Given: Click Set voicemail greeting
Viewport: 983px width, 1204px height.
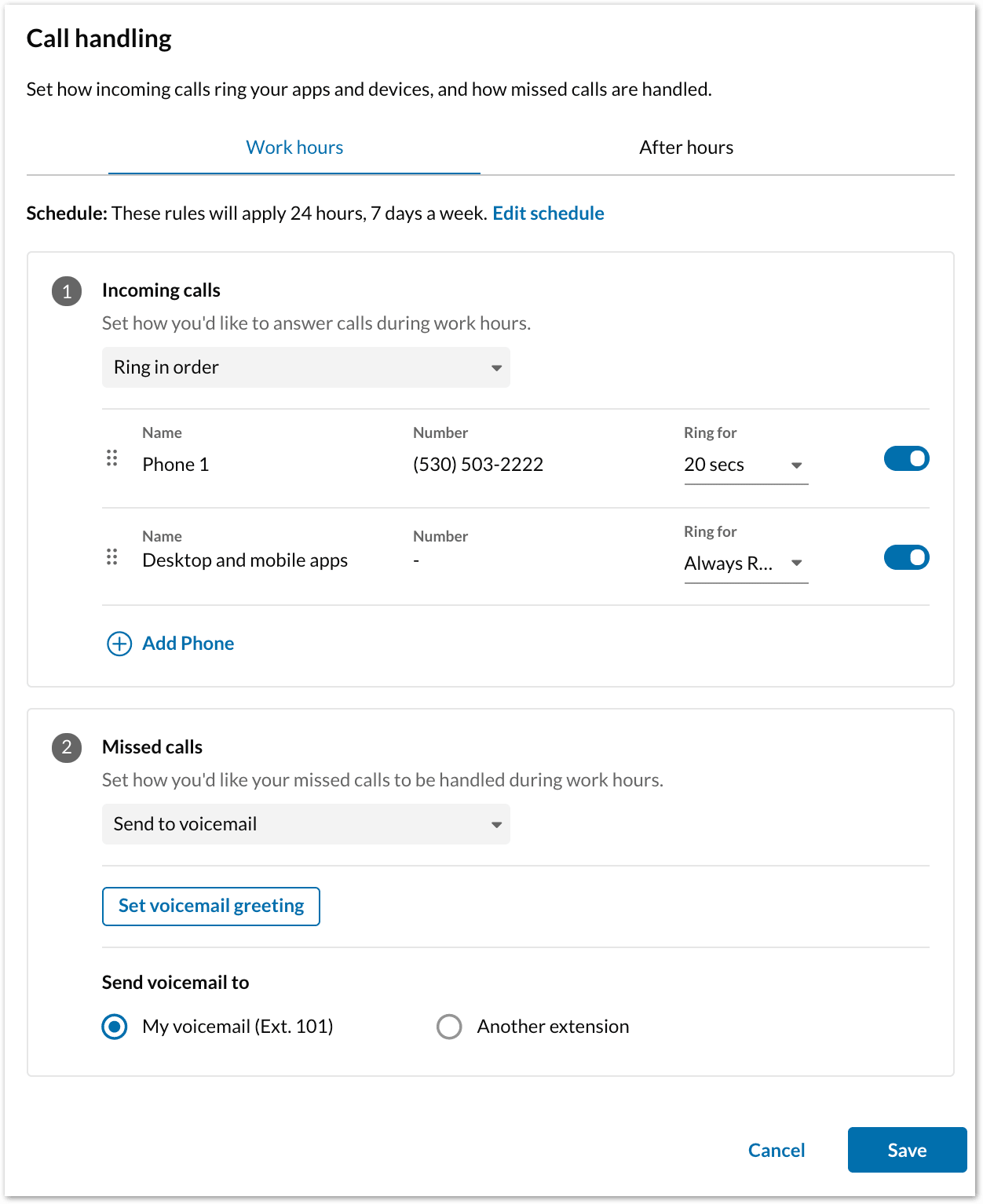Looking at the screenshot, I should point(210,906).
